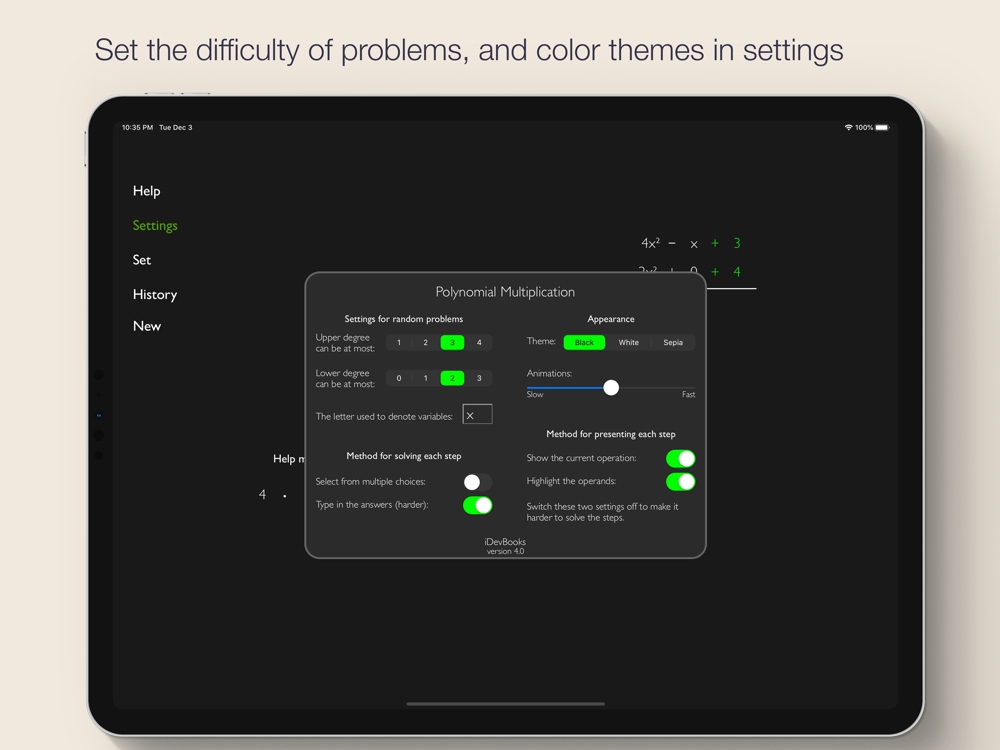This screenshot has height=750, width=1000.
Task: Click the green 3 constant term
Action: click(x=737, y=243)
